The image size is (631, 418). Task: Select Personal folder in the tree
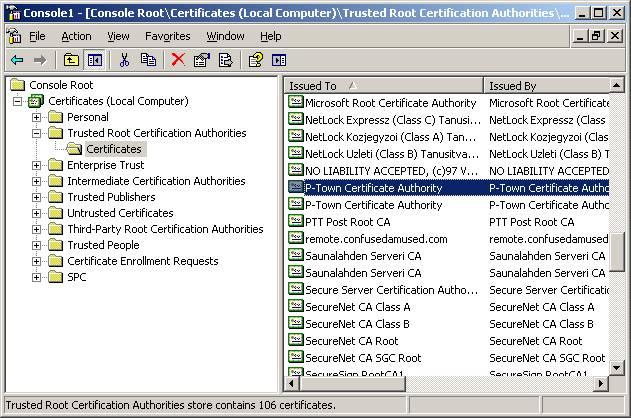coord(88,117)
